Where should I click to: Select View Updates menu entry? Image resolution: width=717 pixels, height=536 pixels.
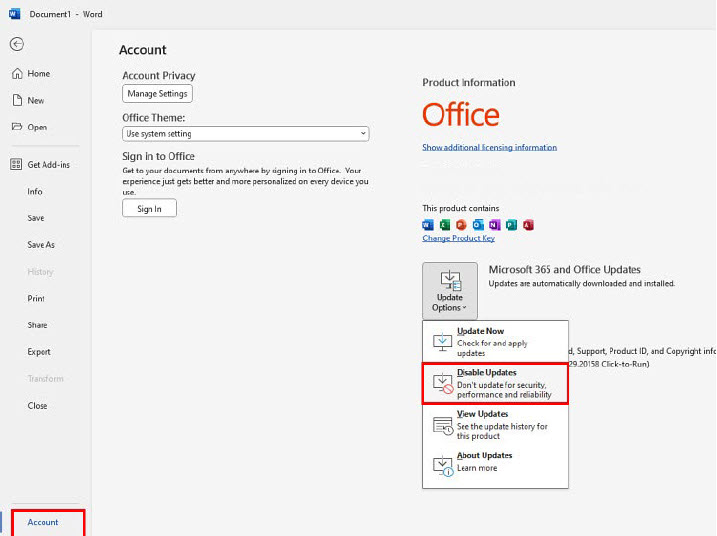[495, 425]
